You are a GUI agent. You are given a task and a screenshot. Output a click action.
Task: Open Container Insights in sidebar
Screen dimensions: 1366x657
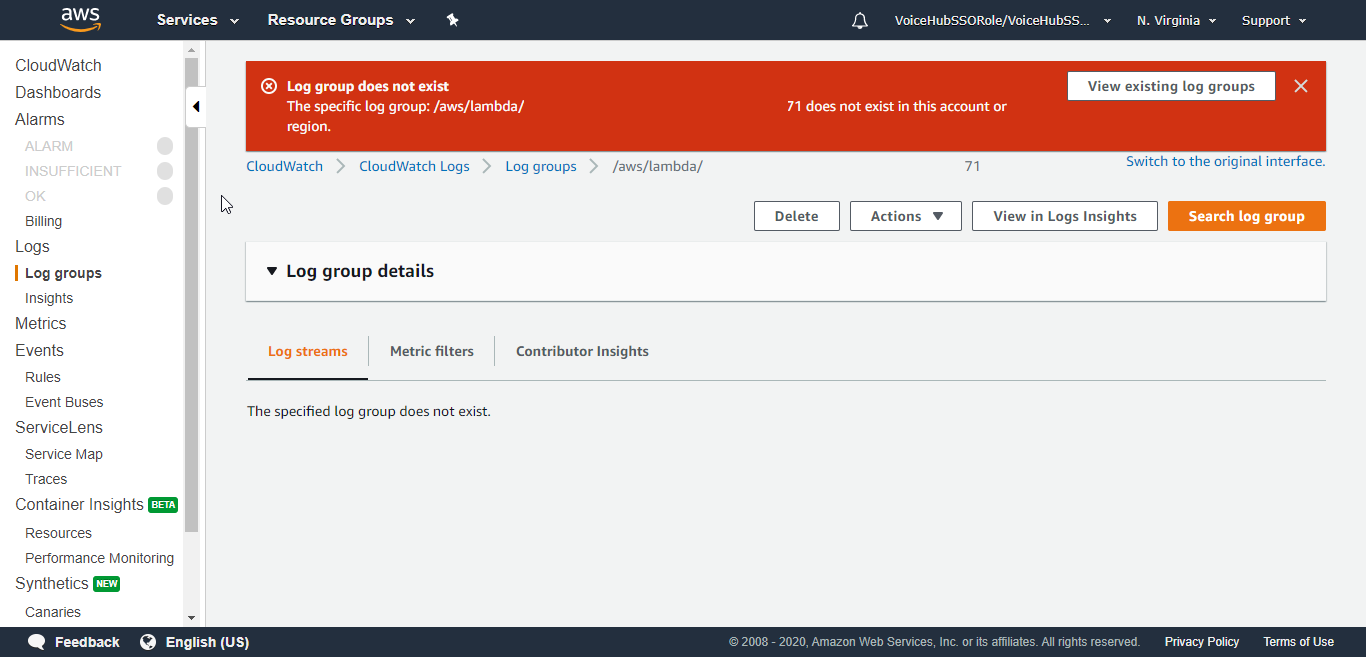pos(79,504)
